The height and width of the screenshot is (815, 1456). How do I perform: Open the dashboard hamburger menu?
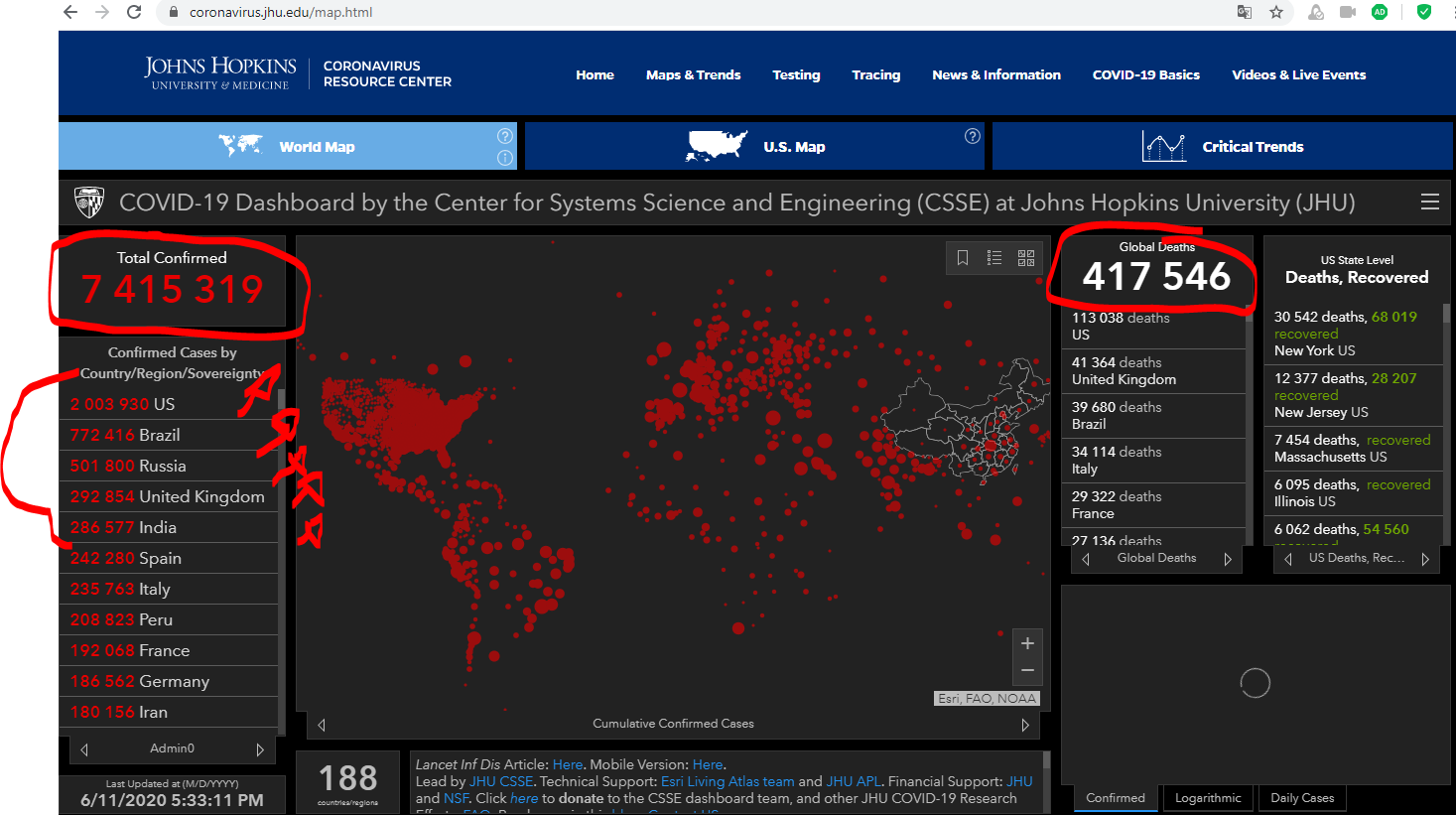tap(1430, 202)
